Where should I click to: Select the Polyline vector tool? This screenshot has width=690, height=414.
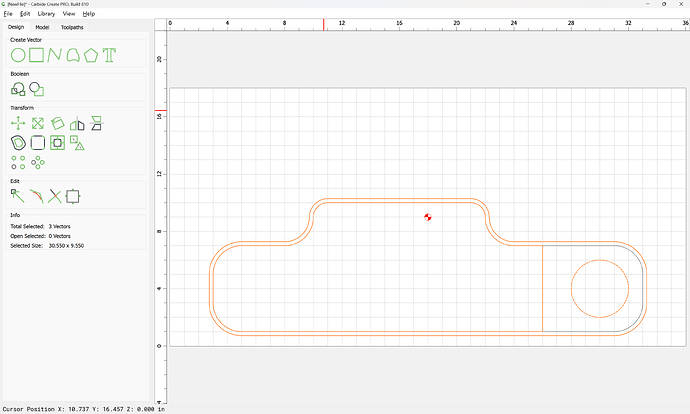point(55,55)
